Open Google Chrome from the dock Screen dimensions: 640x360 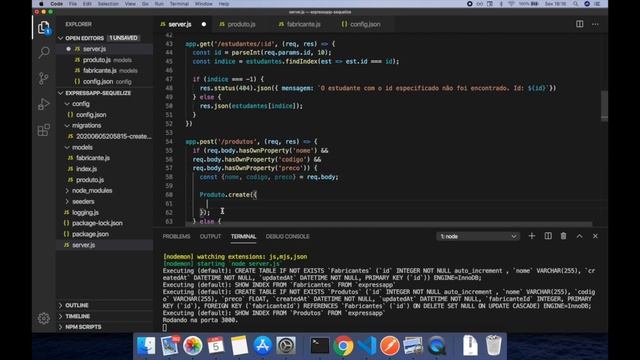[343, 345]
